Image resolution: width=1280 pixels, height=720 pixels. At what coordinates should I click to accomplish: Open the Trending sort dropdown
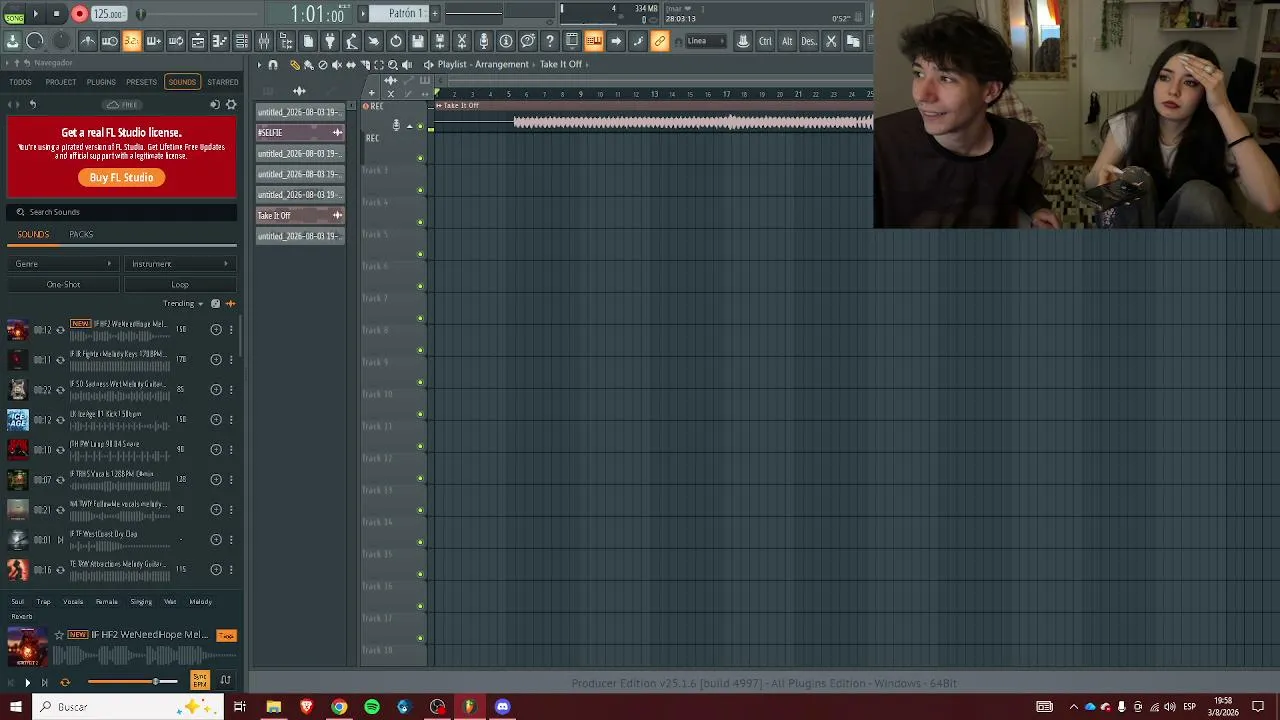tap(183, 304)
